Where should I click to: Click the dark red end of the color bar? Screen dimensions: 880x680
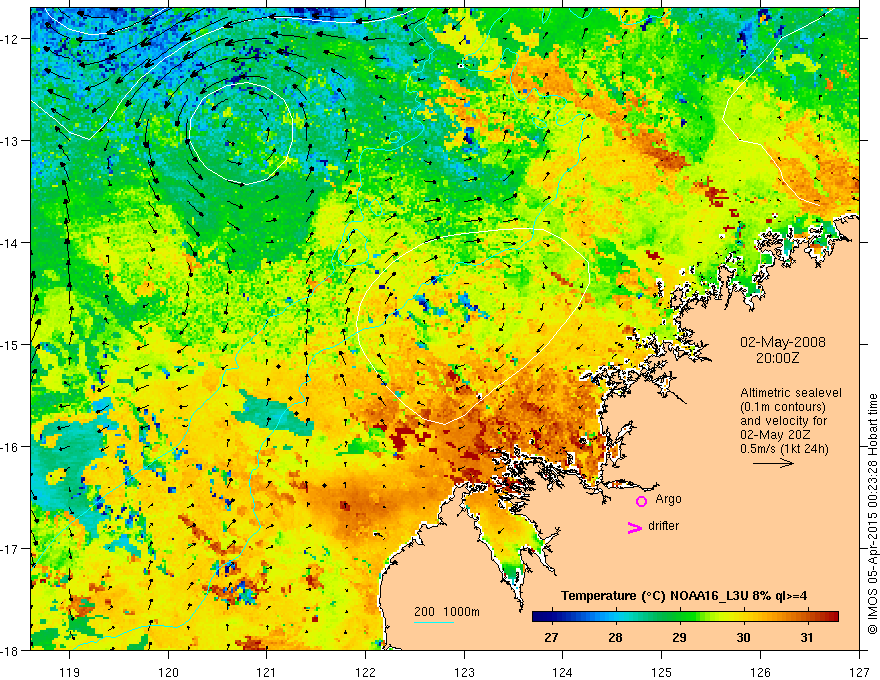pyautogui.click(x=832, y=617)
